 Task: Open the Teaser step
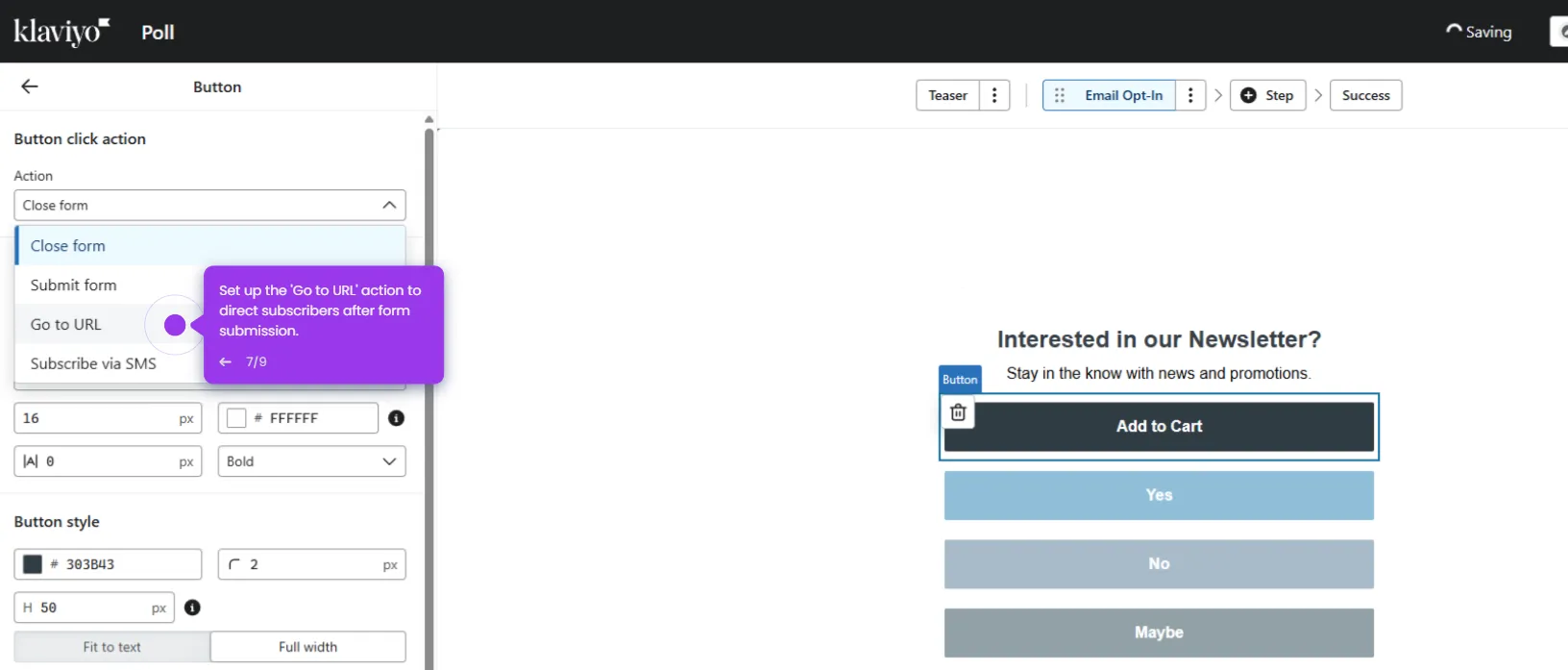tap(947, 95)
